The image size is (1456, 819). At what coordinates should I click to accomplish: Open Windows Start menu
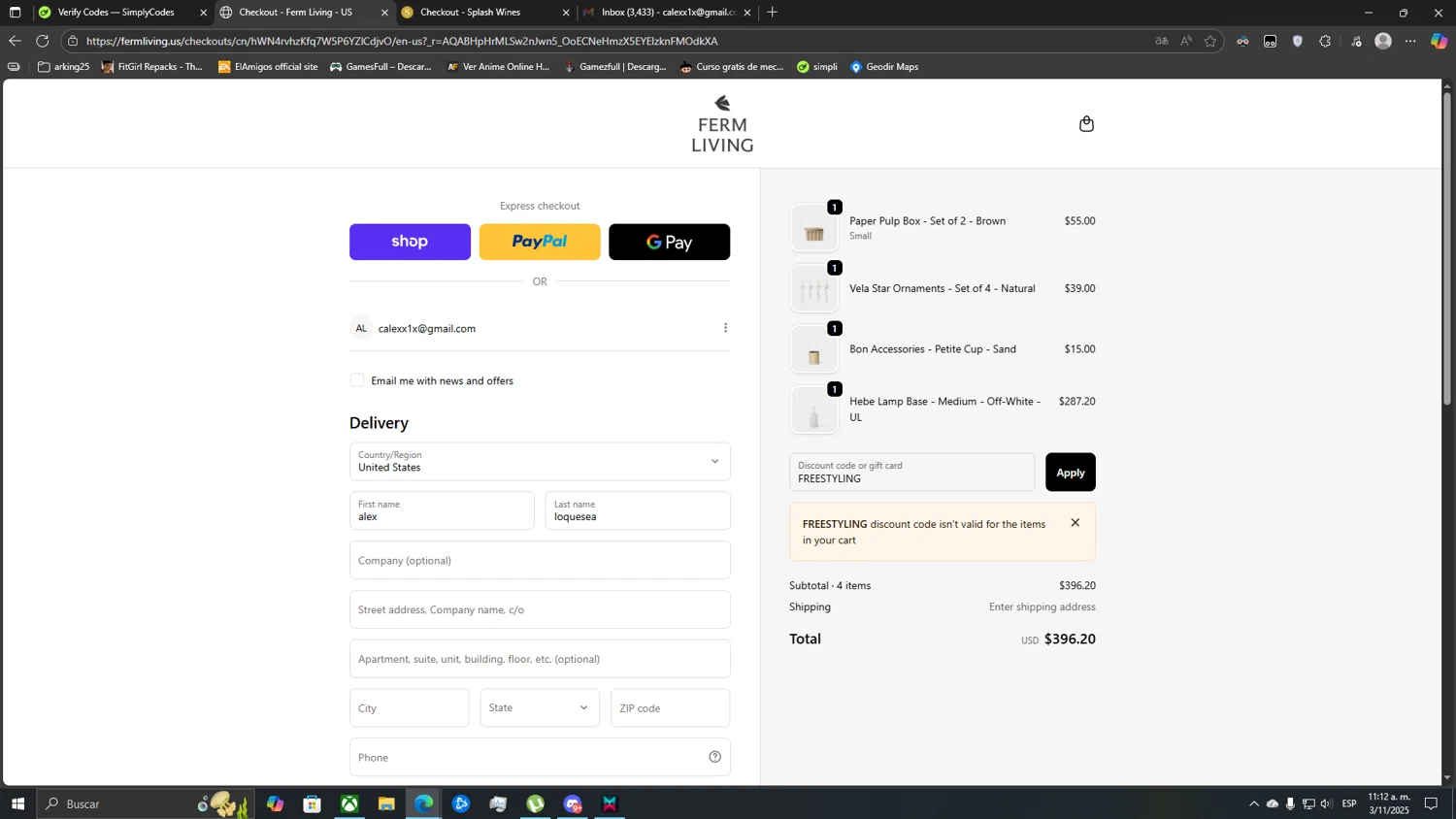17,803
